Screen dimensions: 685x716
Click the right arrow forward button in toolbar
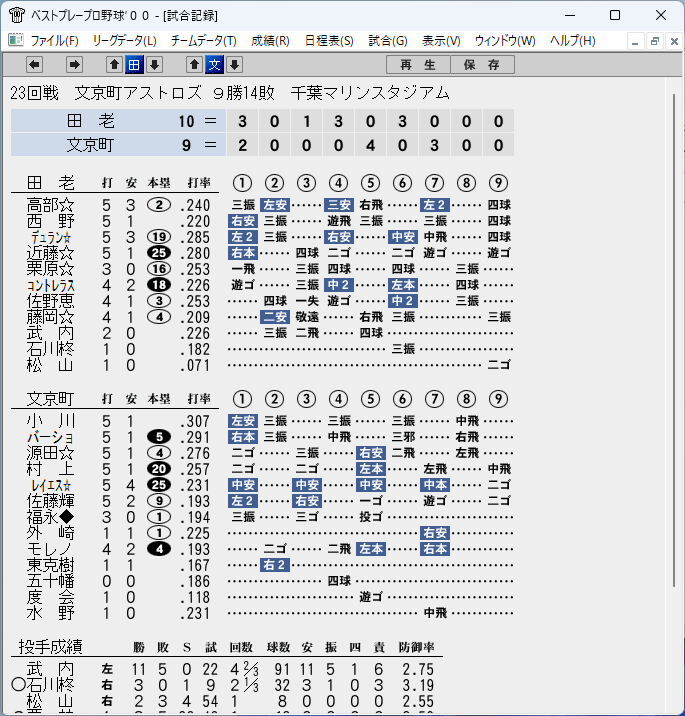[x=74, y=65]
